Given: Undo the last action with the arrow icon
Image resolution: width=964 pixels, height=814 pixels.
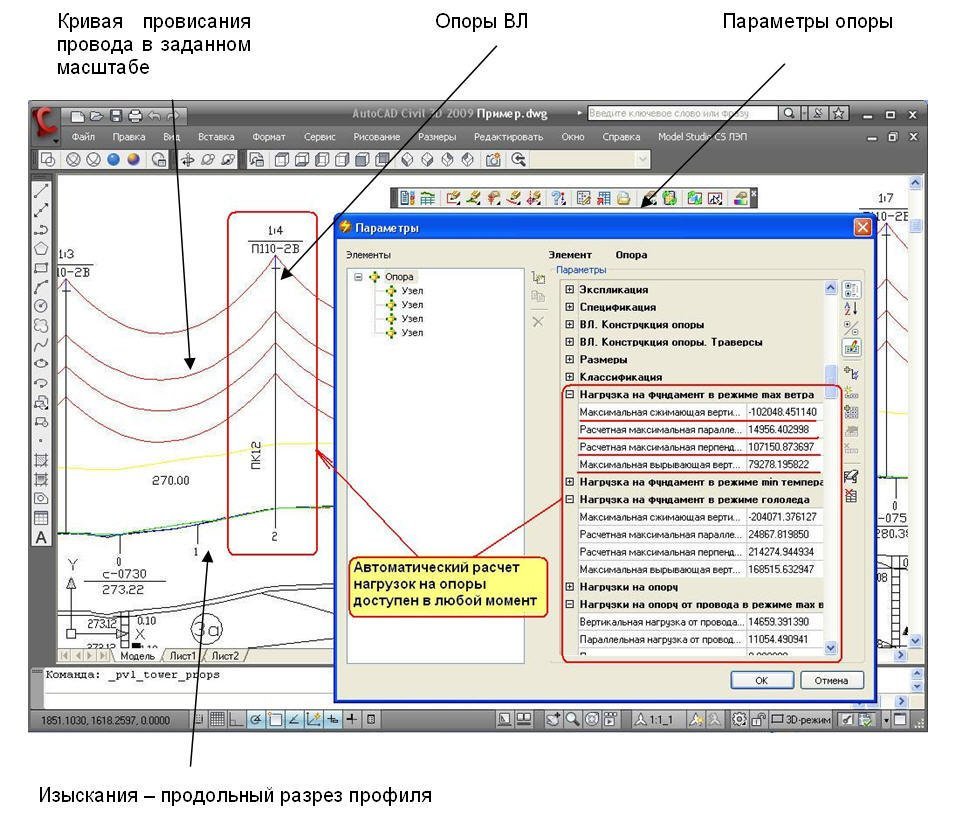Looking at the screenshot, I should 154,116.
